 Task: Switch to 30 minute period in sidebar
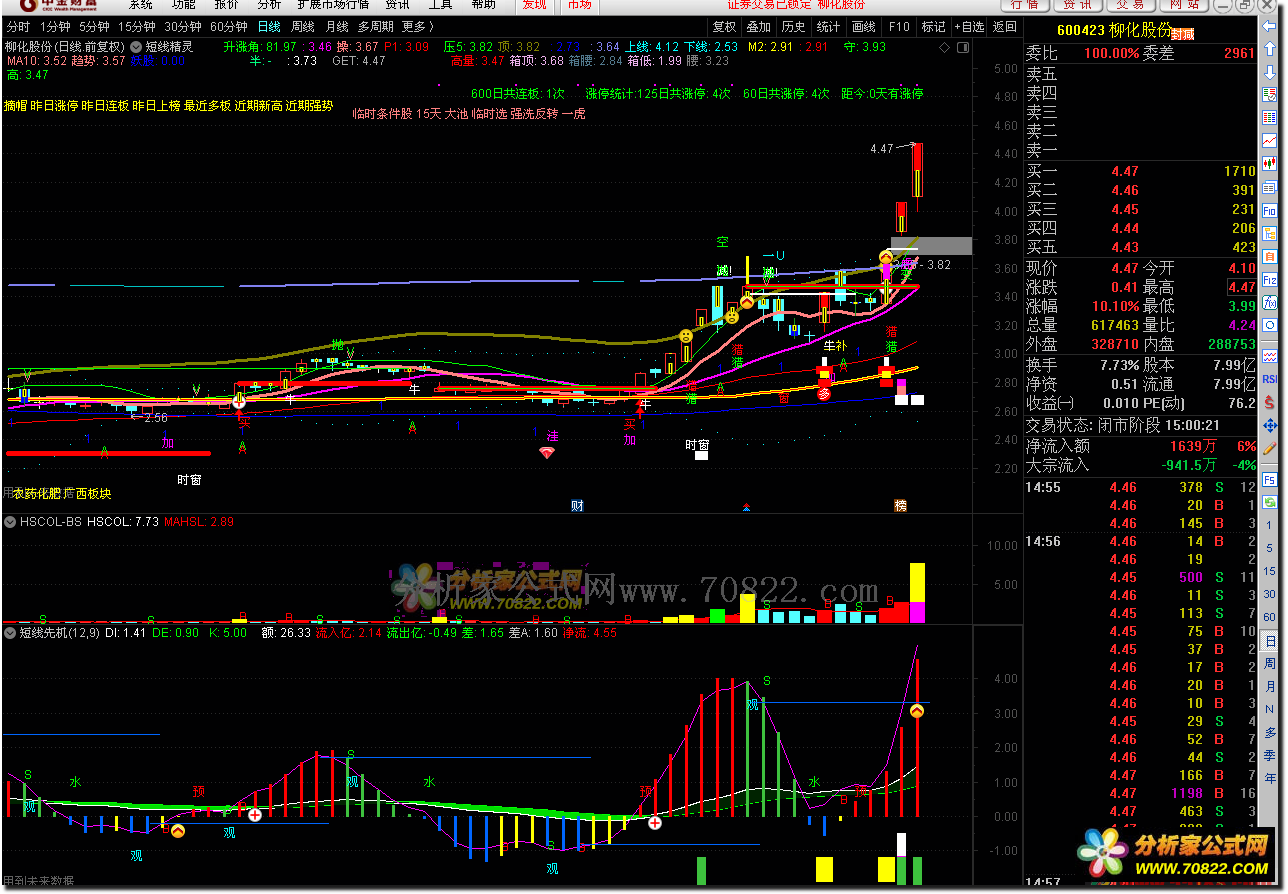(1270, 593)
